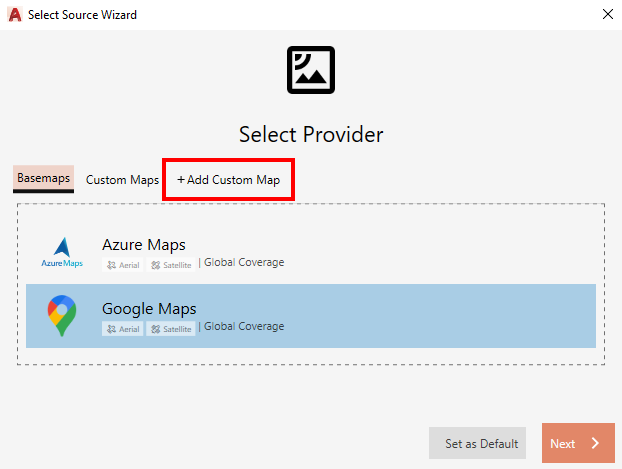Click + Add Custom Map
Image resolution: width=622 pixels, height=469 pixels.
pos(228,180)
